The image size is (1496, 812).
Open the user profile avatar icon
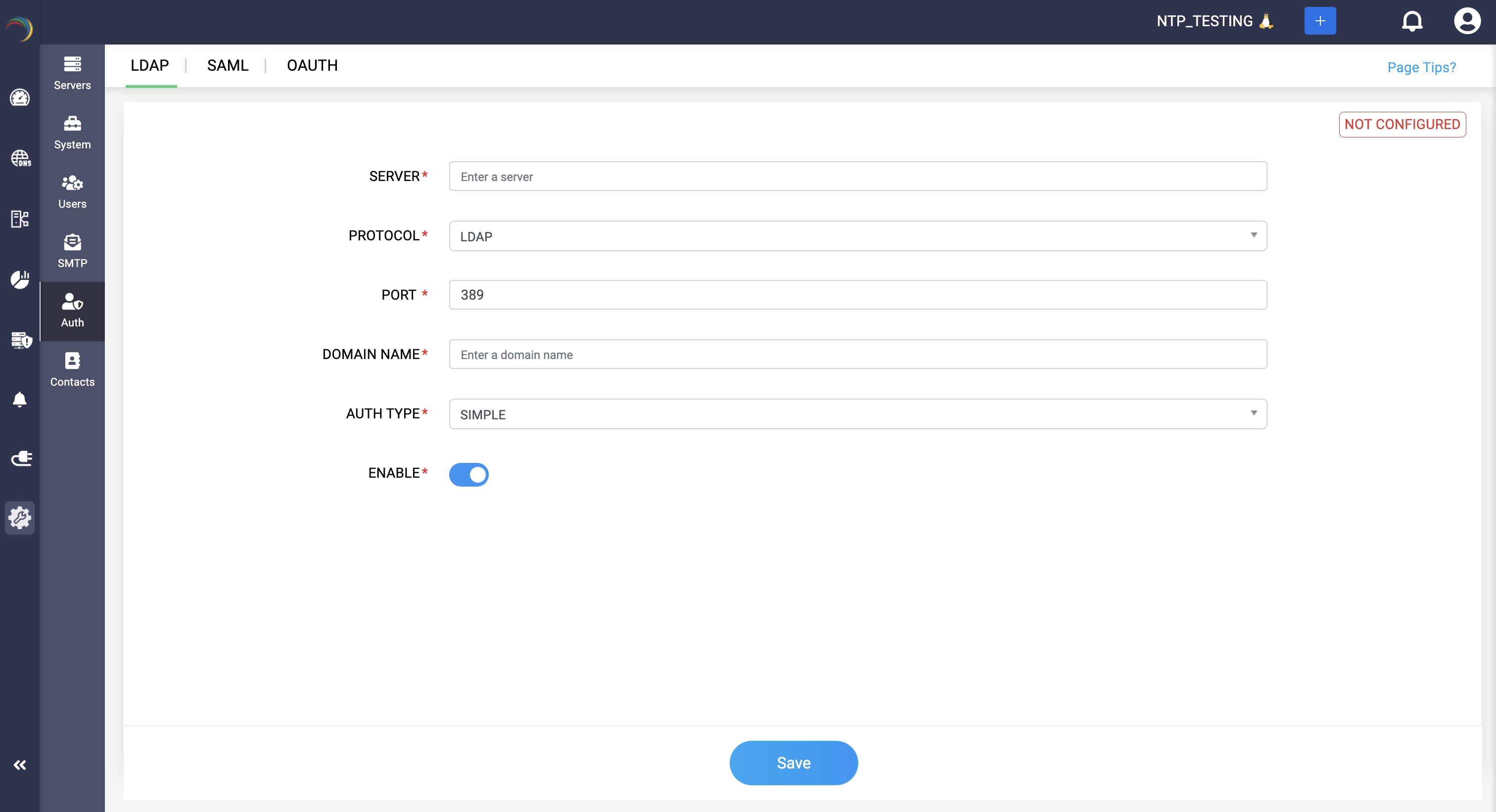[1467, 21]
